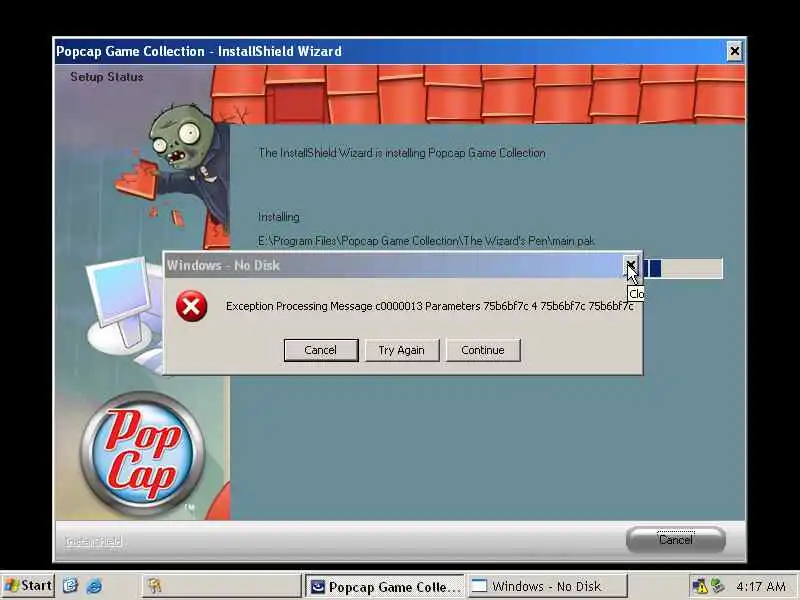This screenshot has width=800, height=600.
Task: Click the Continue button
Action: click(483, 350)
